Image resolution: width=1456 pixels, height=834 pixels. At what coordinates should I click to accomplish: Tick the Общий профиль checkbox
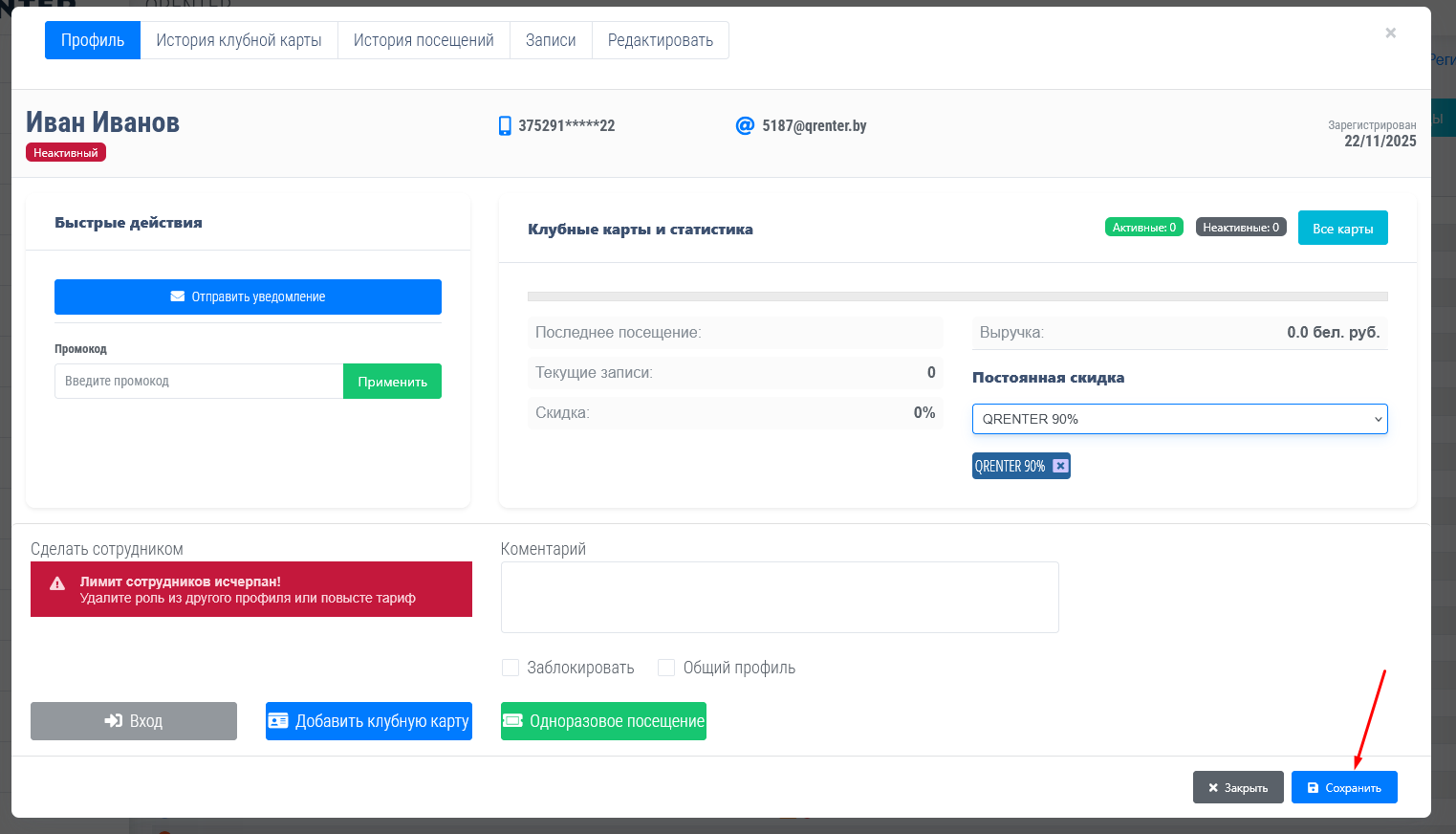pyautogui.click(x=666, y=668)
